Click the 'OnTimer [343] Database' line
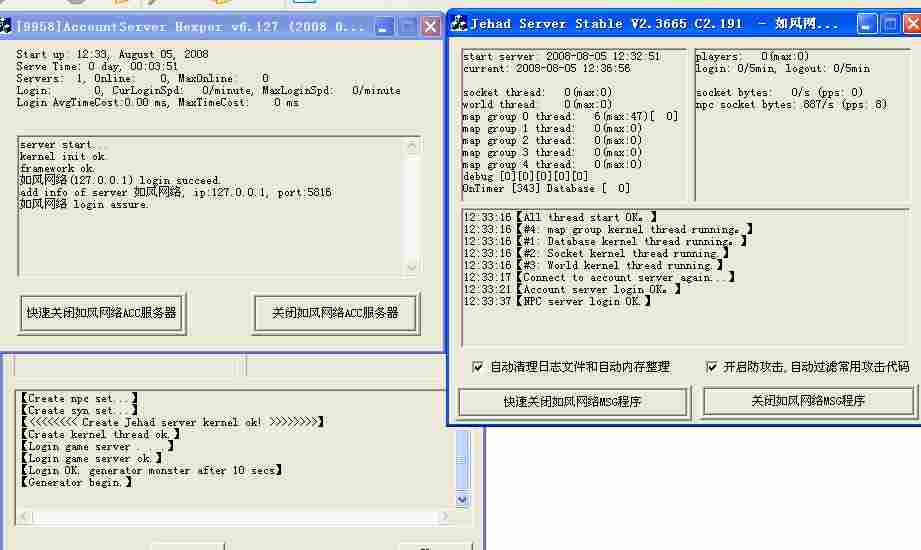Image resolution: width=921 pixels, height=550 pixels. pos(546,189)
